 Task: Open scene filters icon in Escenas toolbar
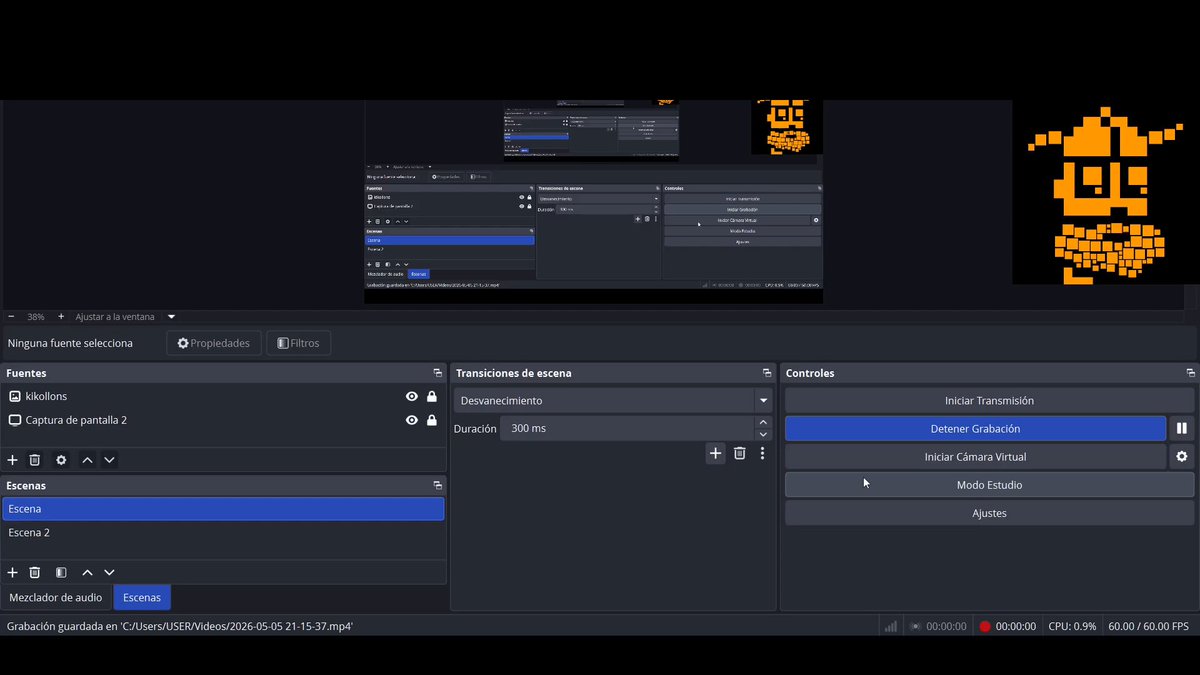(x=61, y=572)
